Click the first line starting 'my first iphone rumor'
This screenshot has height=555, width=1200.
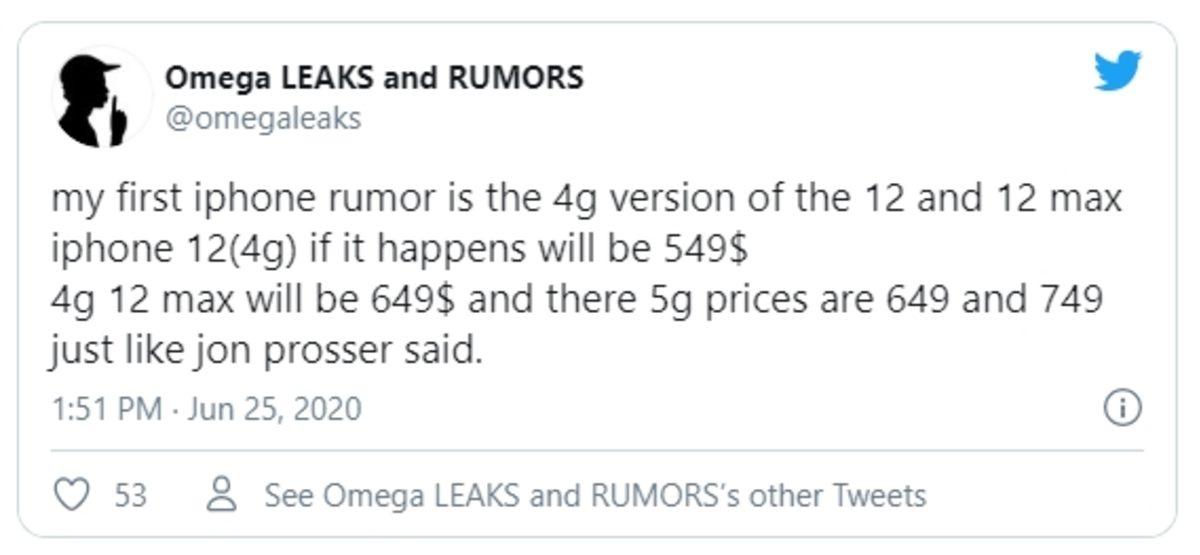(x=586, y=199)
